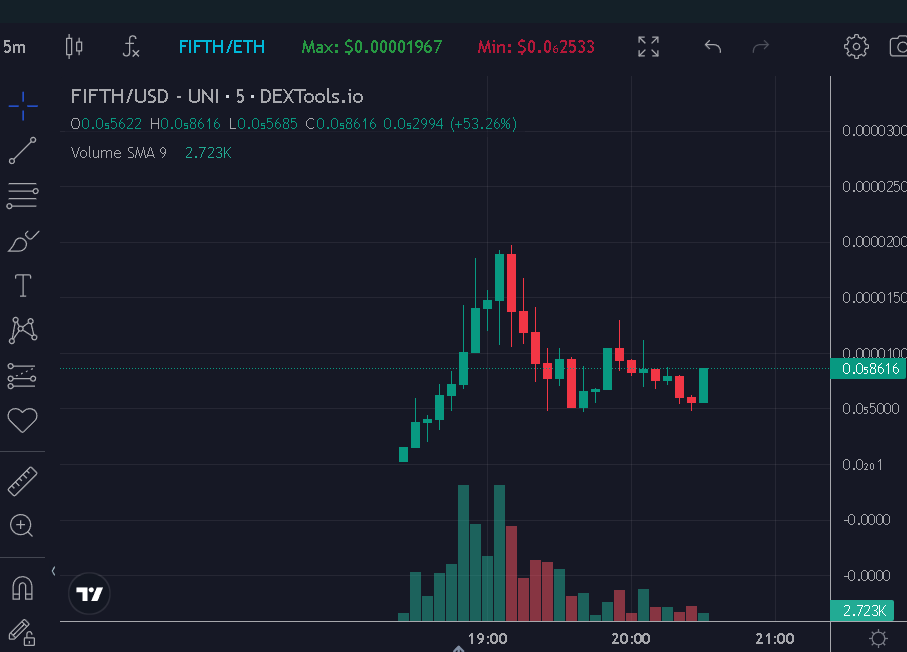Select the Ruler measure tool
Image resolution: width=907 pixels, height=652 pixels.
coord(22,480)
